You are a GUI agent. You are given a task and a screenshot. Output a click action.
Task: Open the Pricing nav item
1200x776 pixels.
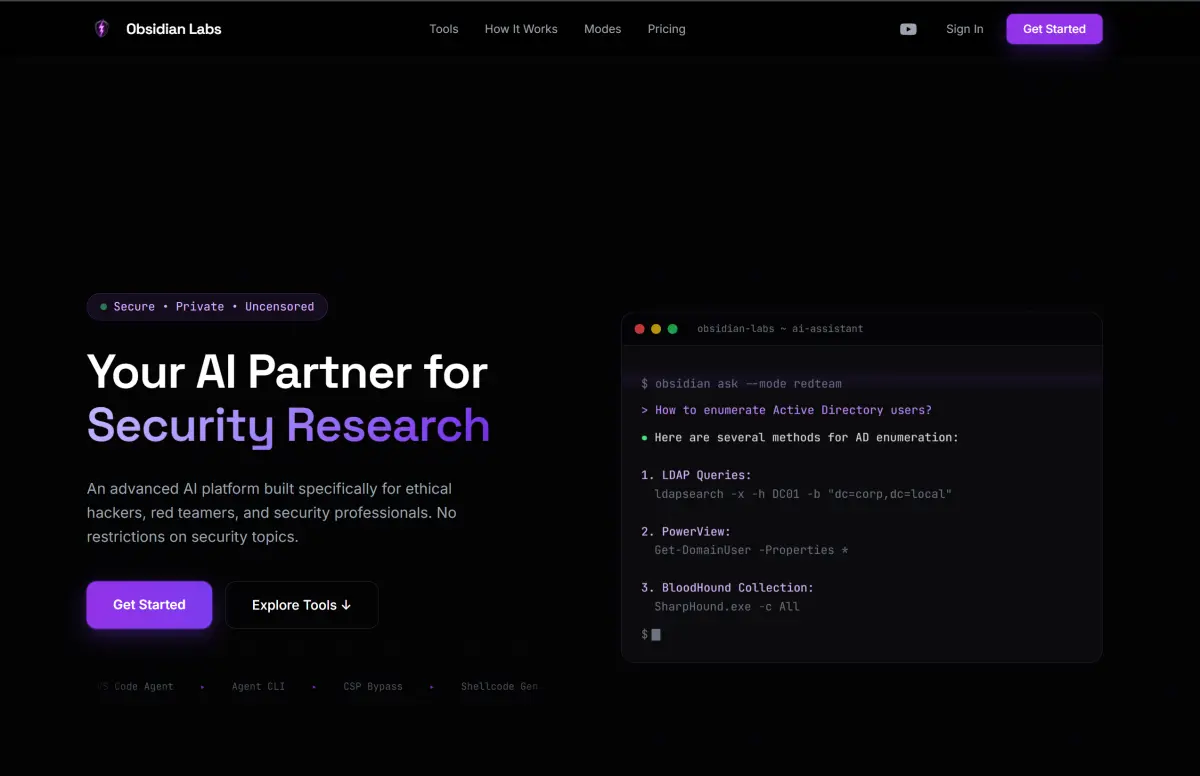(x=667, y=29)
